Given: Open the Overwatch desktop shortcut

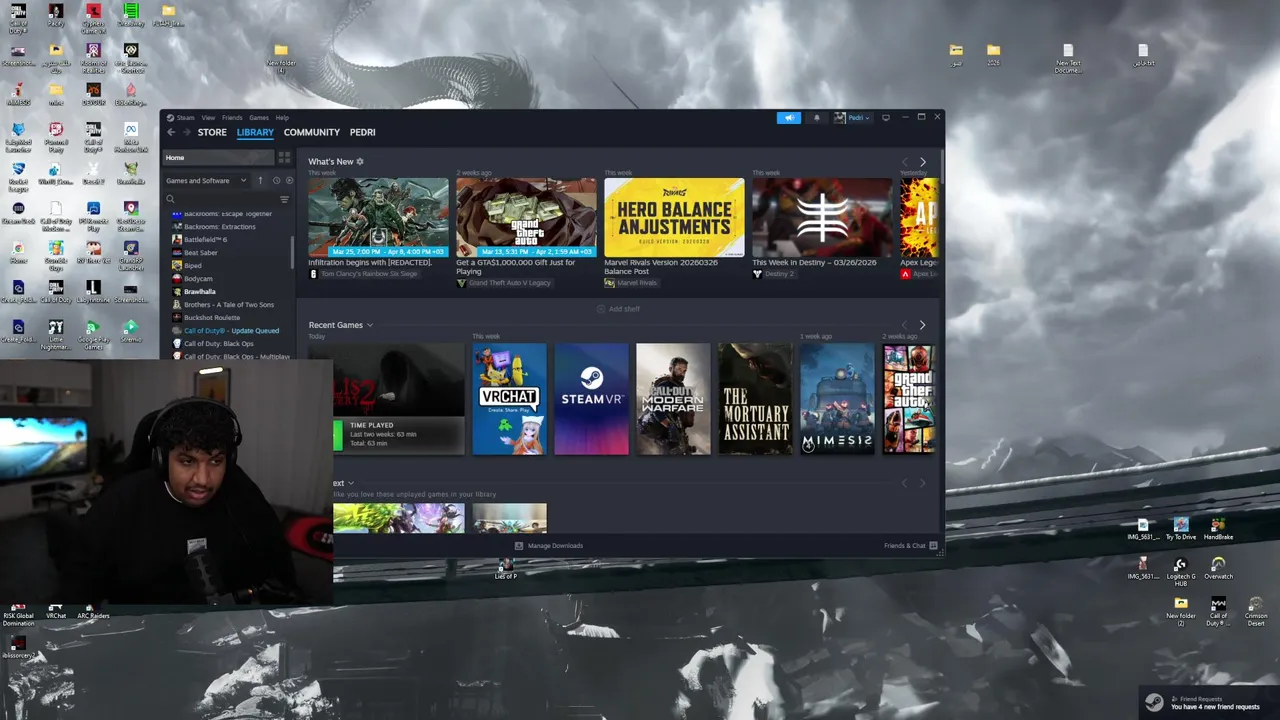Looking at the screenshot, I should (x=1218, y=568).
